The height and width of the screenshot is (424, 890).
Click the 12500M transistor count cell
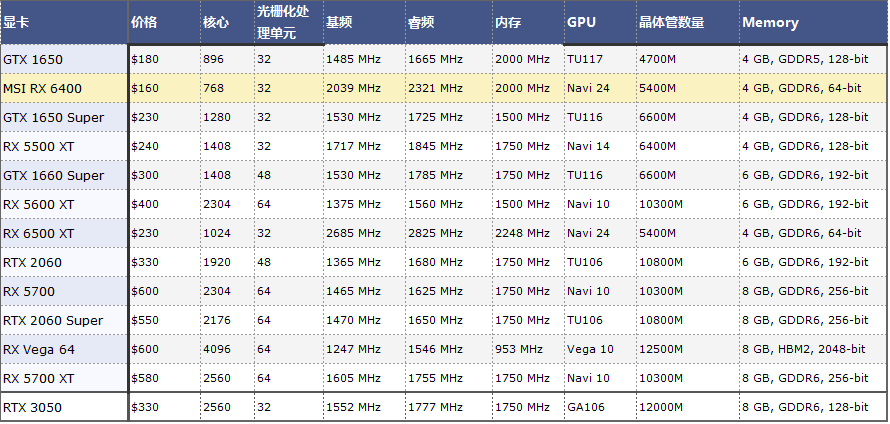coord(688,349)
